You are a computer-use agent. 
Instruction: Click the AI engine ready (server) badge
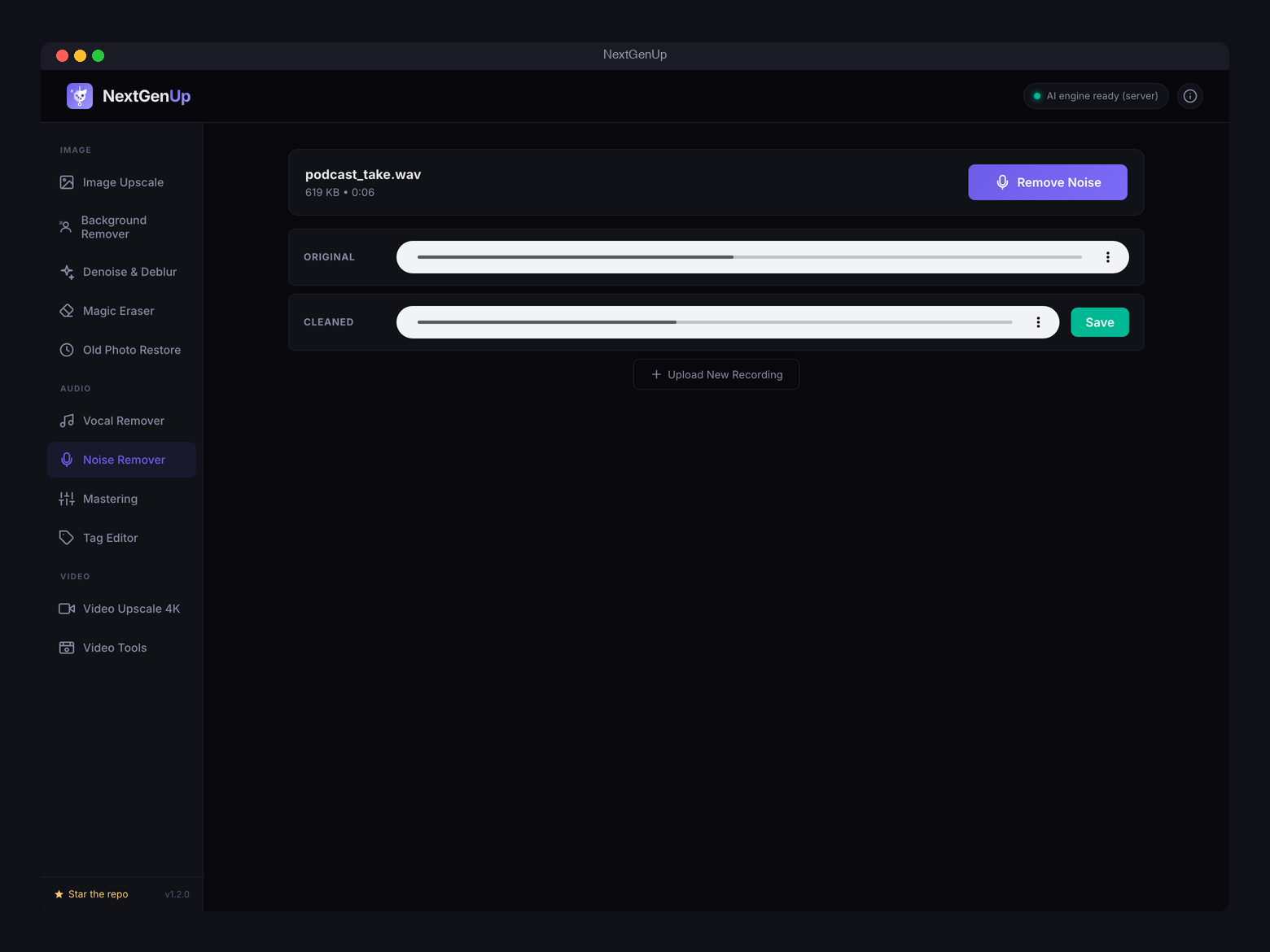[1096, 96]
